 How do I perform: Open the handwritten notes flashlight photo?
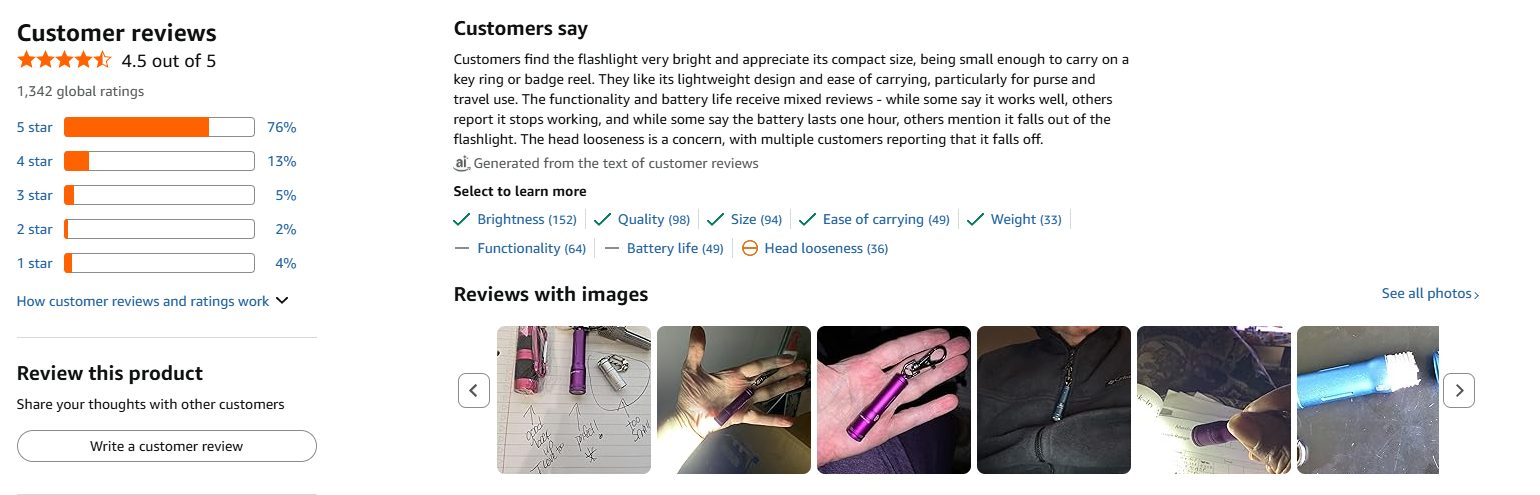574,400
